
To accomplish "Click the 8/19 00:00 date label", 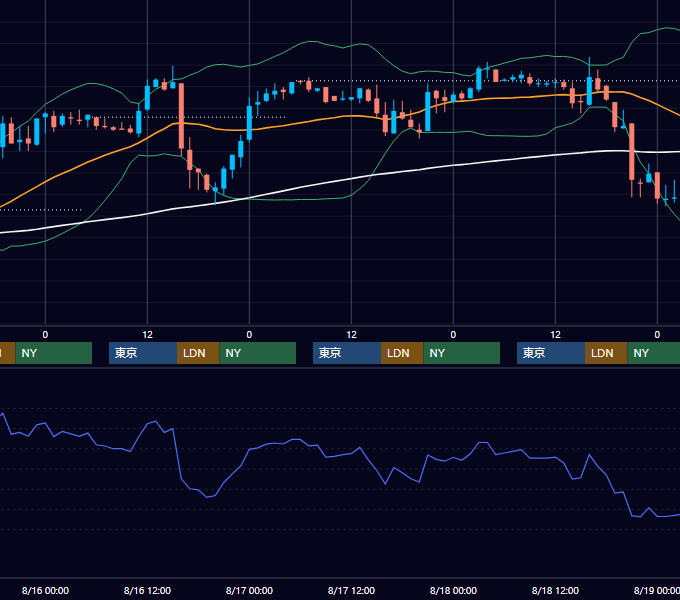I will 657,590.
